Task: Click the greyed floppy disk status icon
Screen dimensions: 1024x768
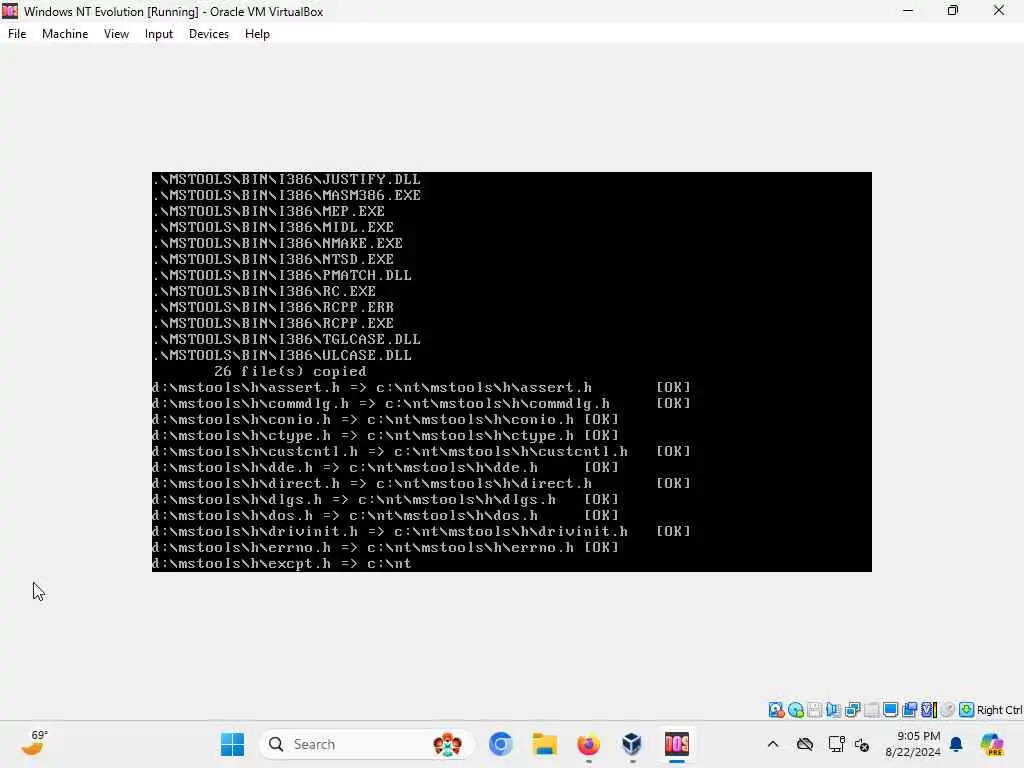Action: (814, 710)
